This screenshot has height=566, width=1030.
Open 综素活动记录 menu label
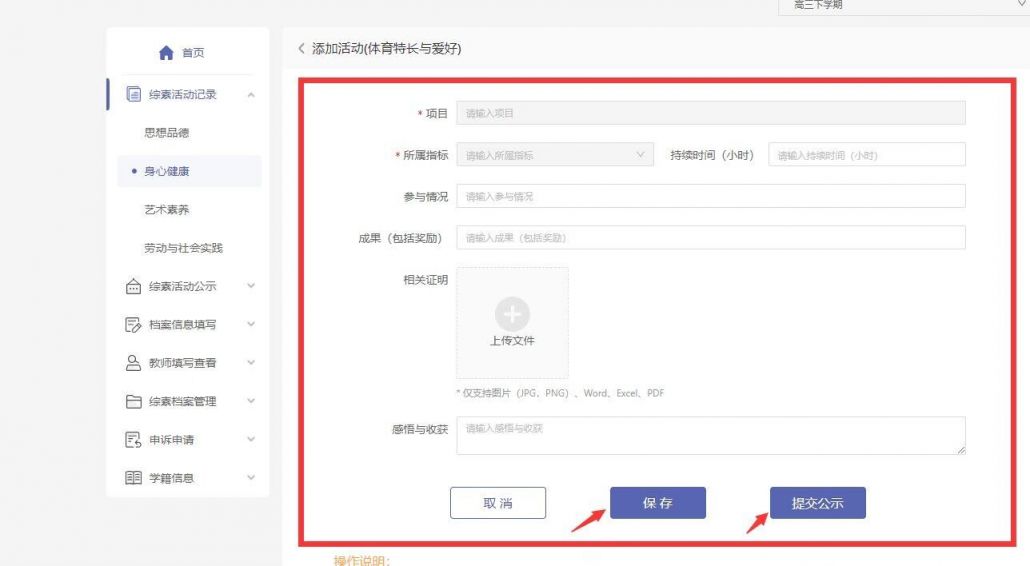[183, 95]
